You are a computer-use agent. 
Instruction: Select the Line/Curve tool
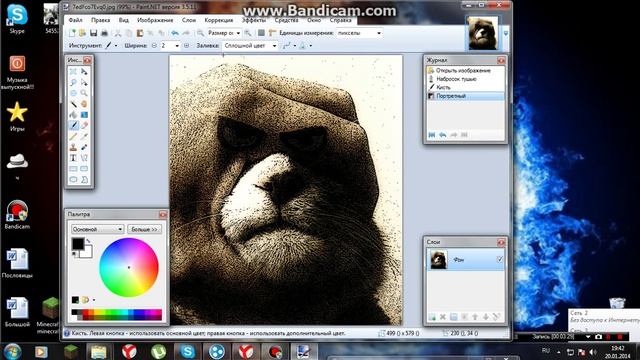click(84, 158)
